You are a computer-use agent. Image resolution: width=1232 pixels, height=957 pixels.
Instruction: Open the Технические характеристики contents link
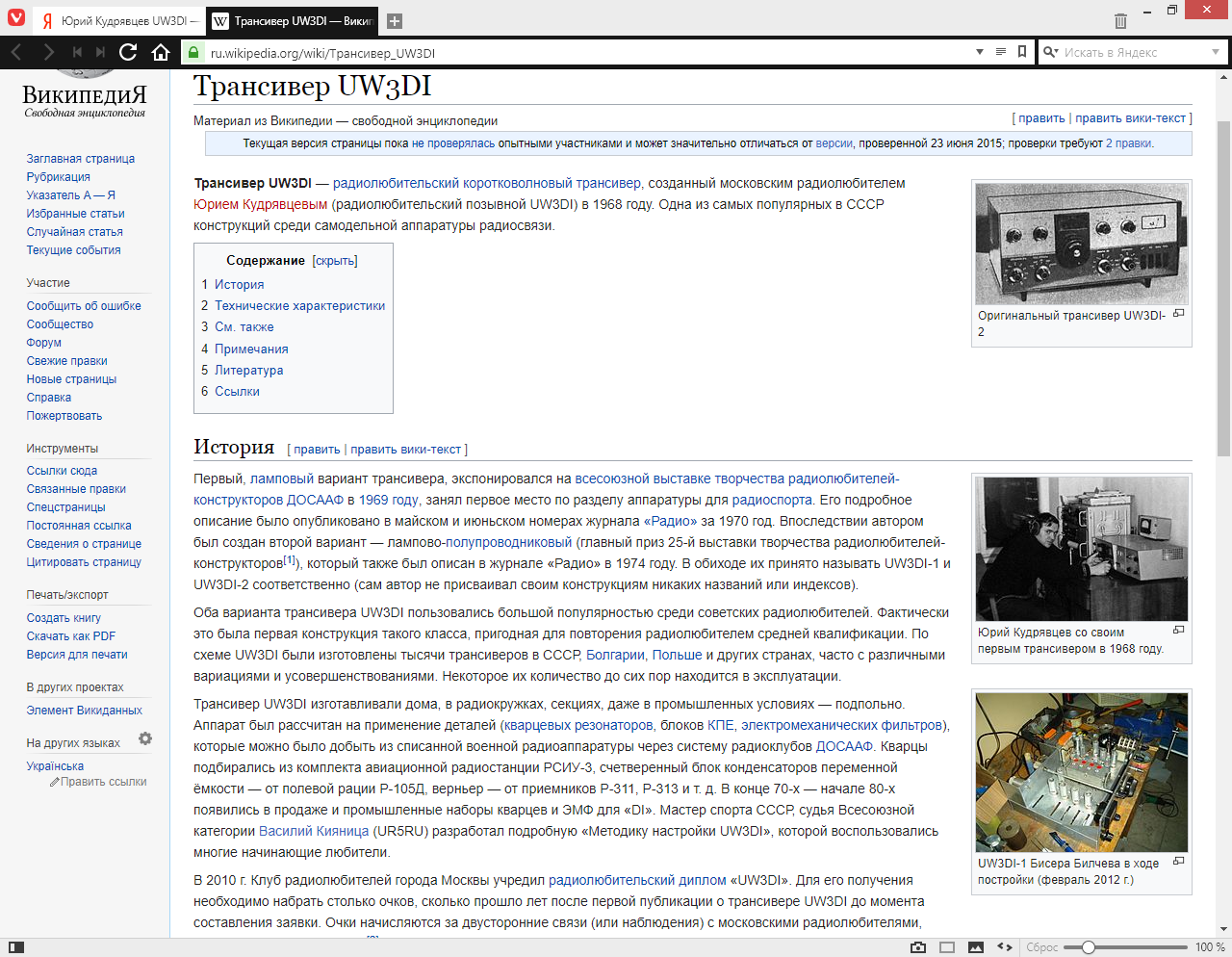(x=299, y=306)
